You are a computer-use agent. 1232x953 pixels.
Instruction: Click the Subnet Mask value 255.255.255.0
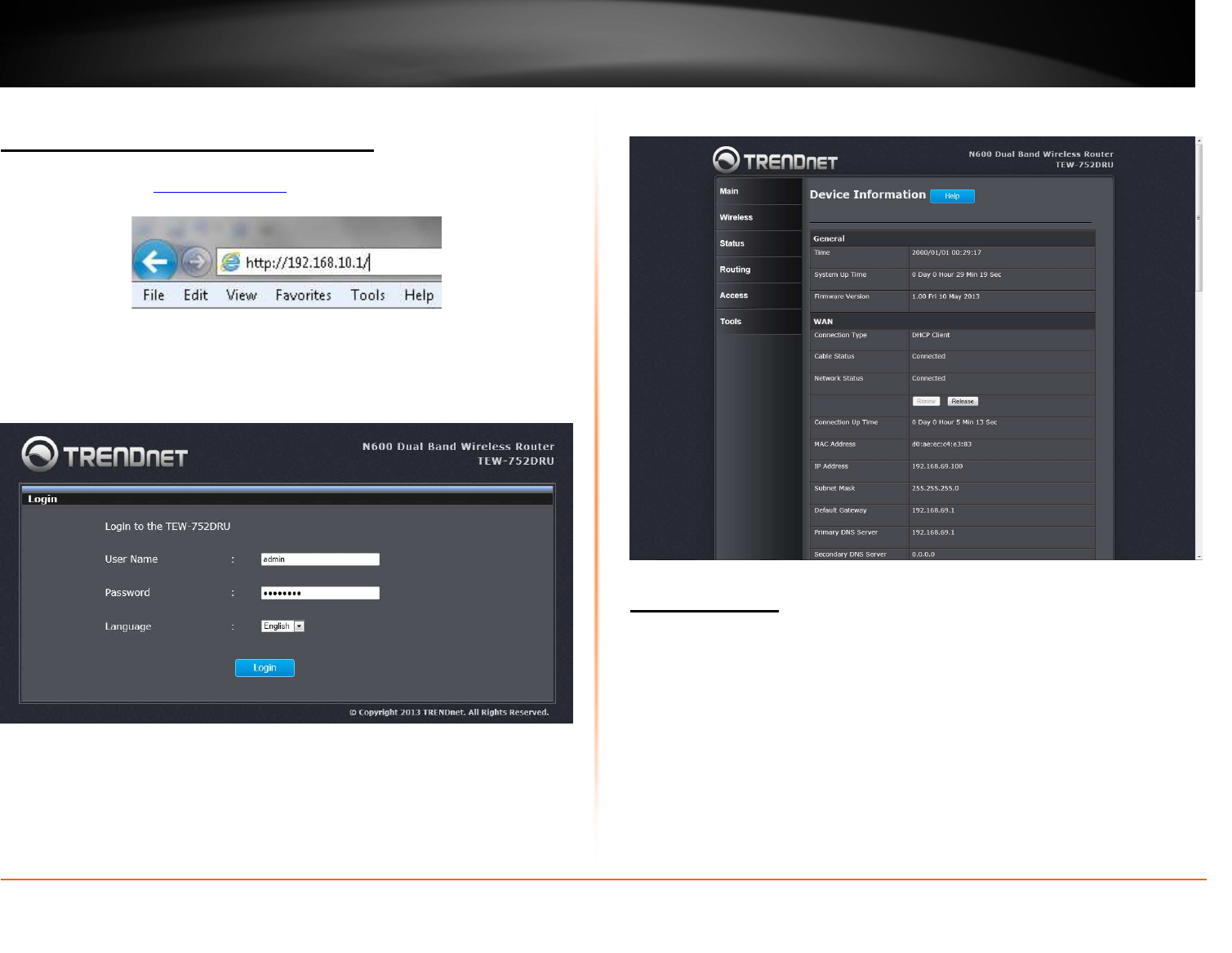tap(935, 488)
